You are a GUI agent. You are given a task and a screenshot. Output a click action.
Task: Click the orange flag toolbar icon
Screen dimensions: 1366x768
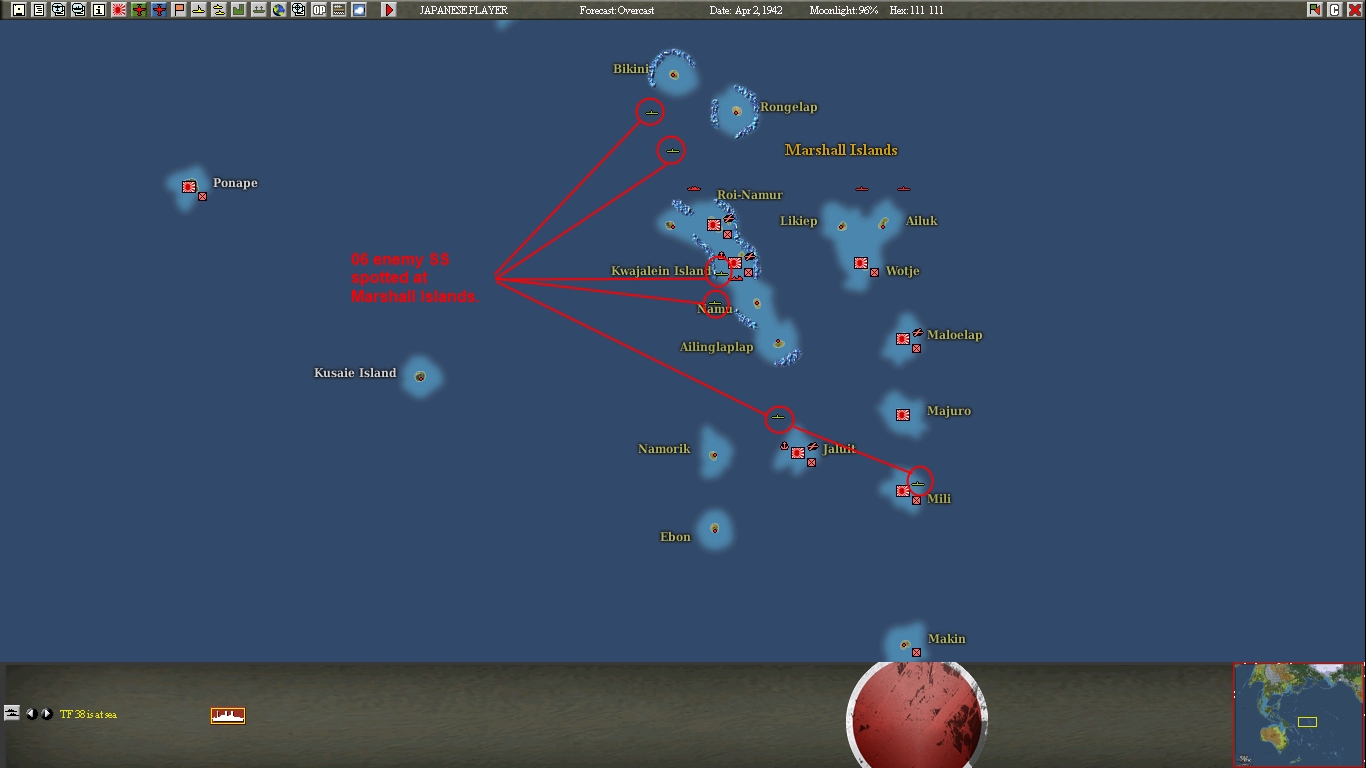[179, 10]
